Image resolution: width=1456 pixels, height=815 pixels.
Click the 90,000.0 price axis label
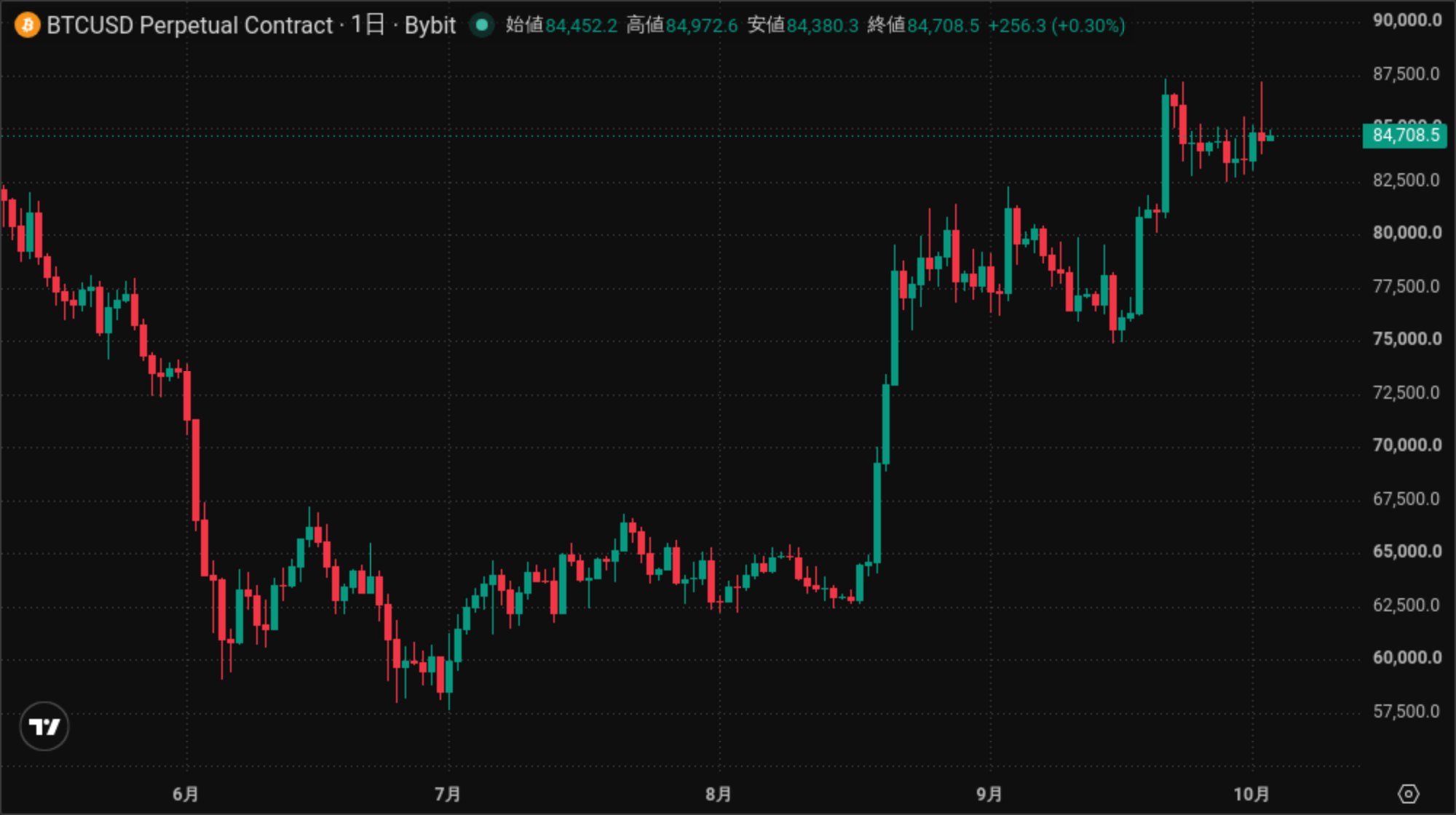[1406, 20]
